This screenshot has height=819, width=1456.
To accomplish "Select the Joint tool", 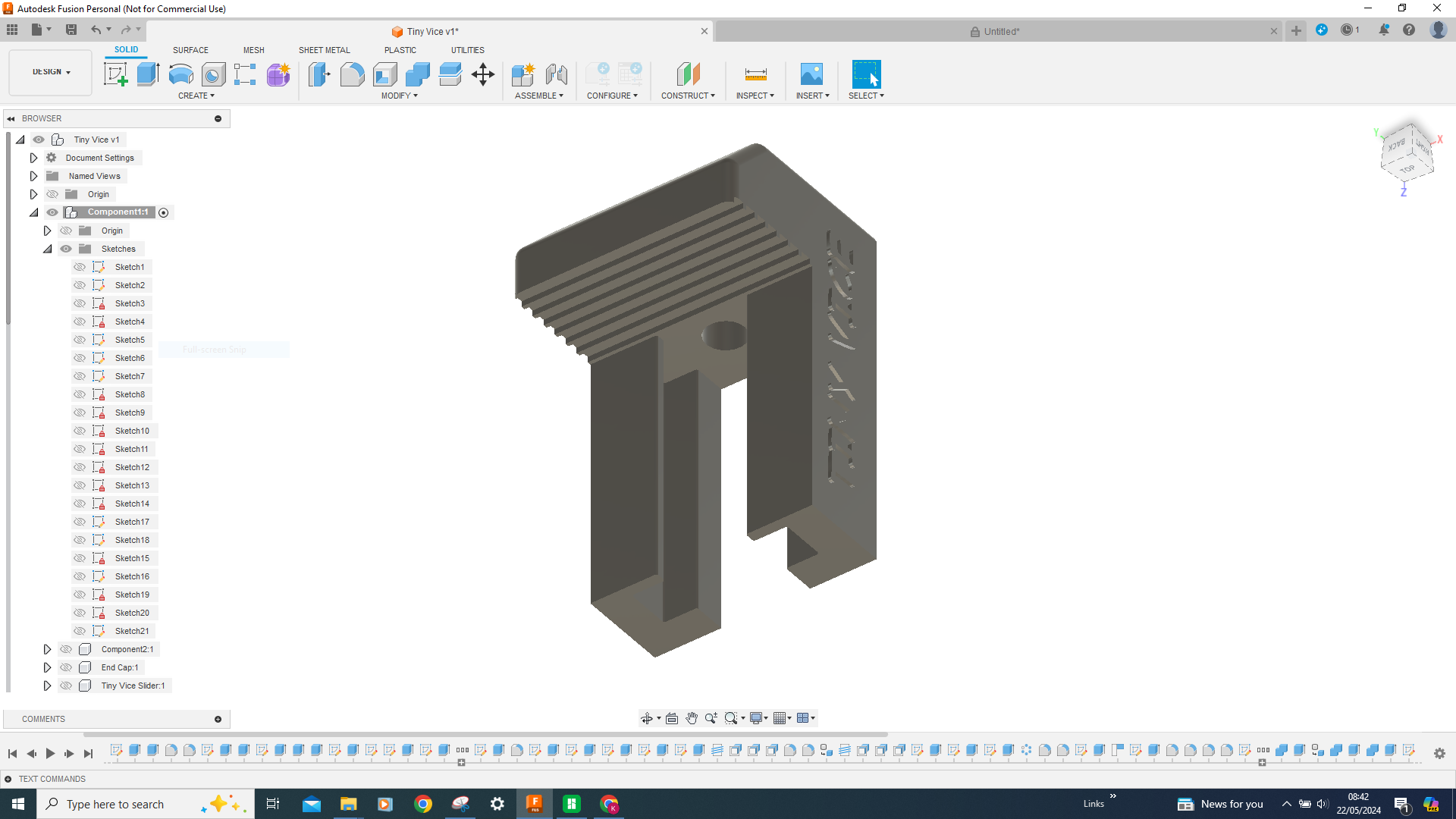I will point(556,74).
